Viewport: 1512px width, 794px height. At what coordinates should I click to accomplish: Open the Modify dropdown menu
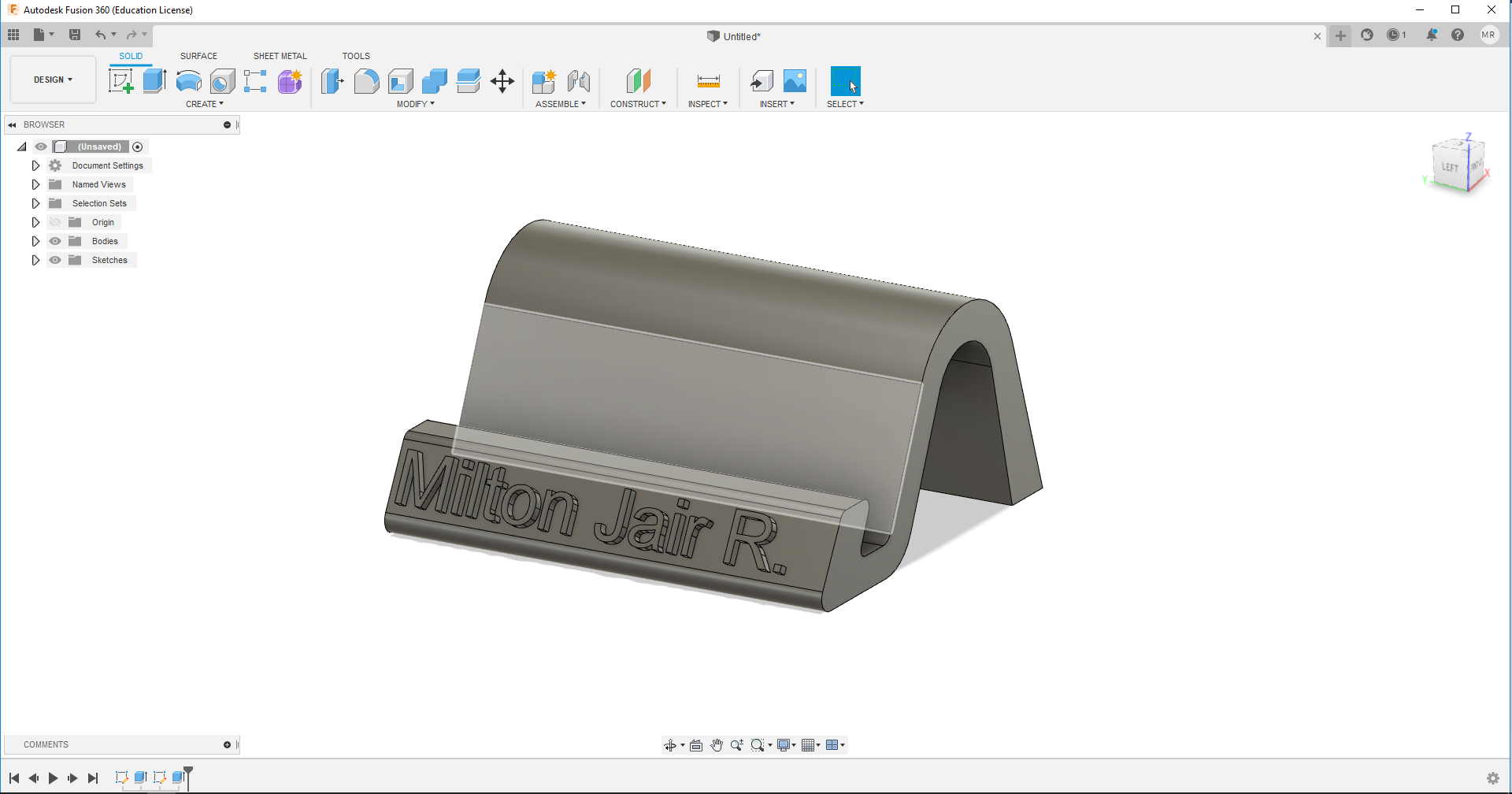416,104
